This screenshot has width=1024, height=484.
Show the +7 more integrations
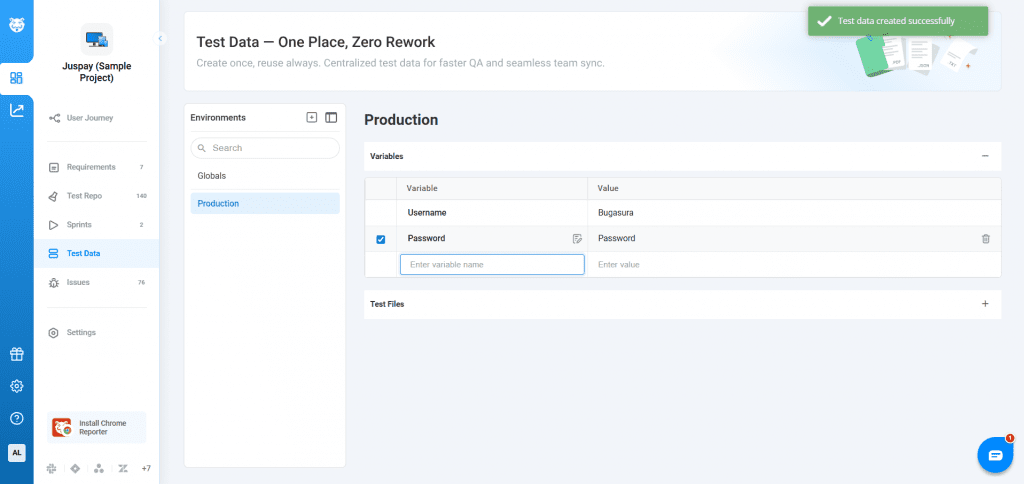point(146,468)
